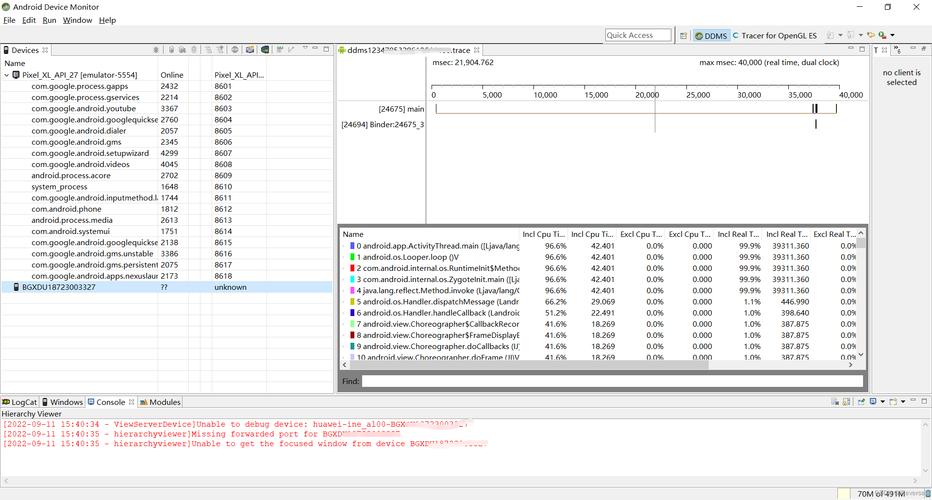The height and width of the screenshot is (500, 932).
Task: Click the Quick Access search field
Action: click(x=638, y=35)
